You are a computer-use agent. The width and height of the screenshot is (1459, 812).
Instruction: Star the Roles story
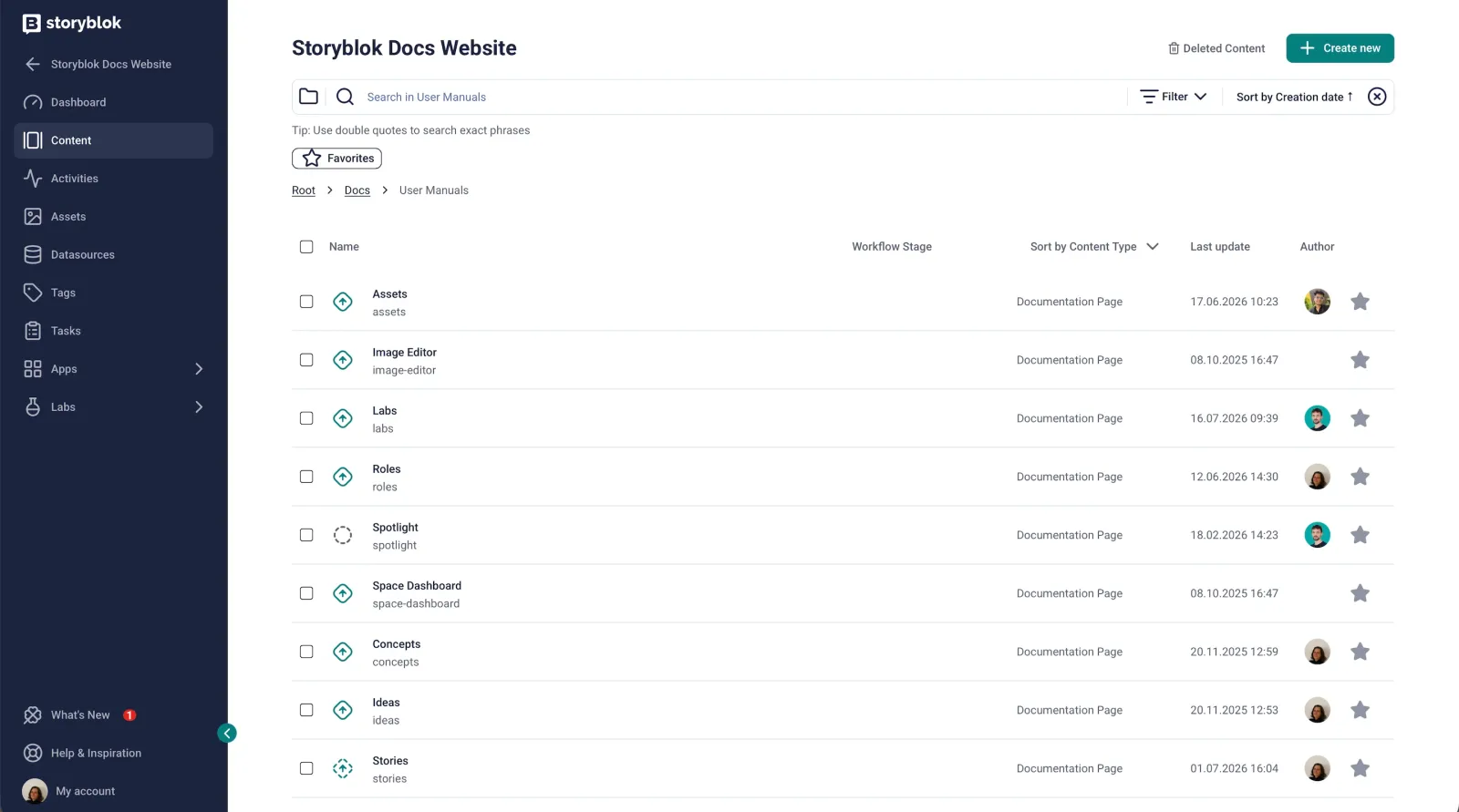coord(1360,477)
